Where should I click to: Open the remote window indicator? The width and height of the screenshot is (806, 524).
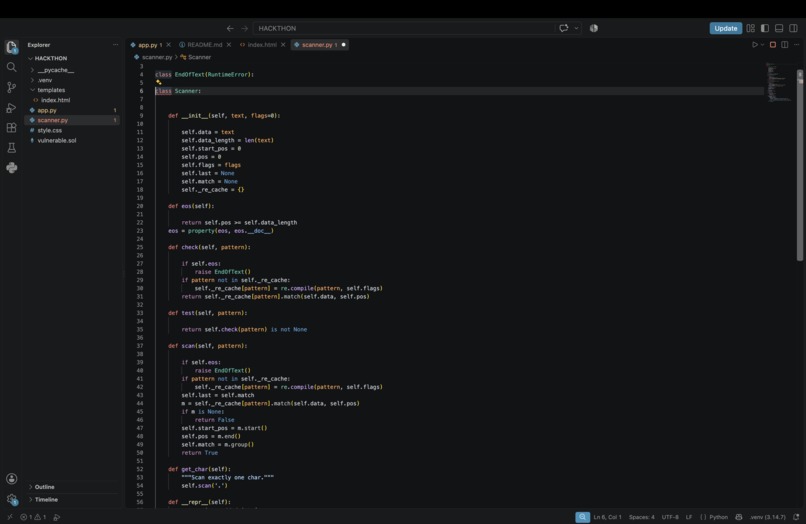(9, 517)
